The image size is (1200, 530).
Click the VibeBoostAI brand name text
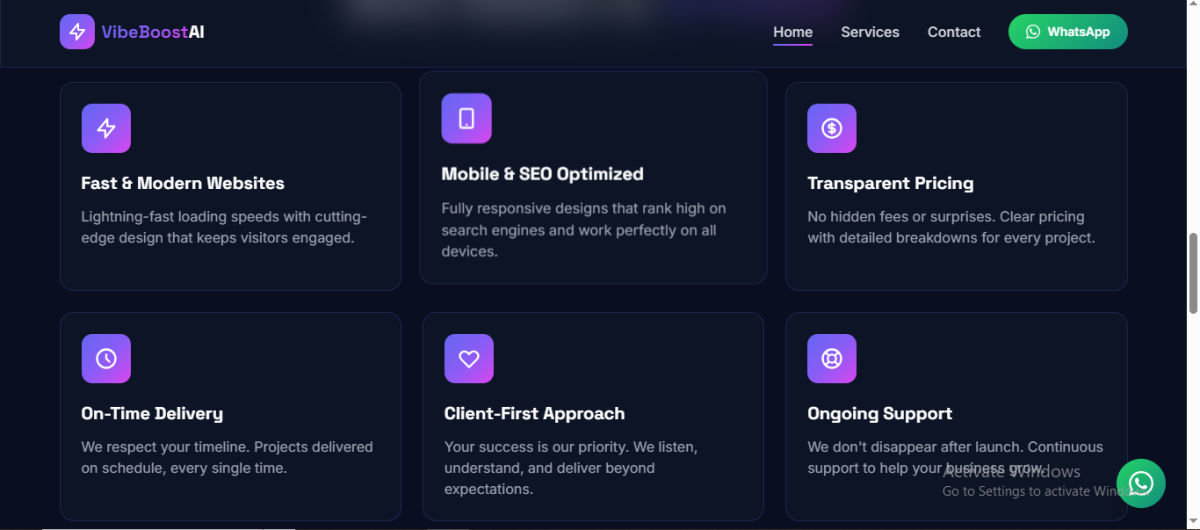pos(153,32)
